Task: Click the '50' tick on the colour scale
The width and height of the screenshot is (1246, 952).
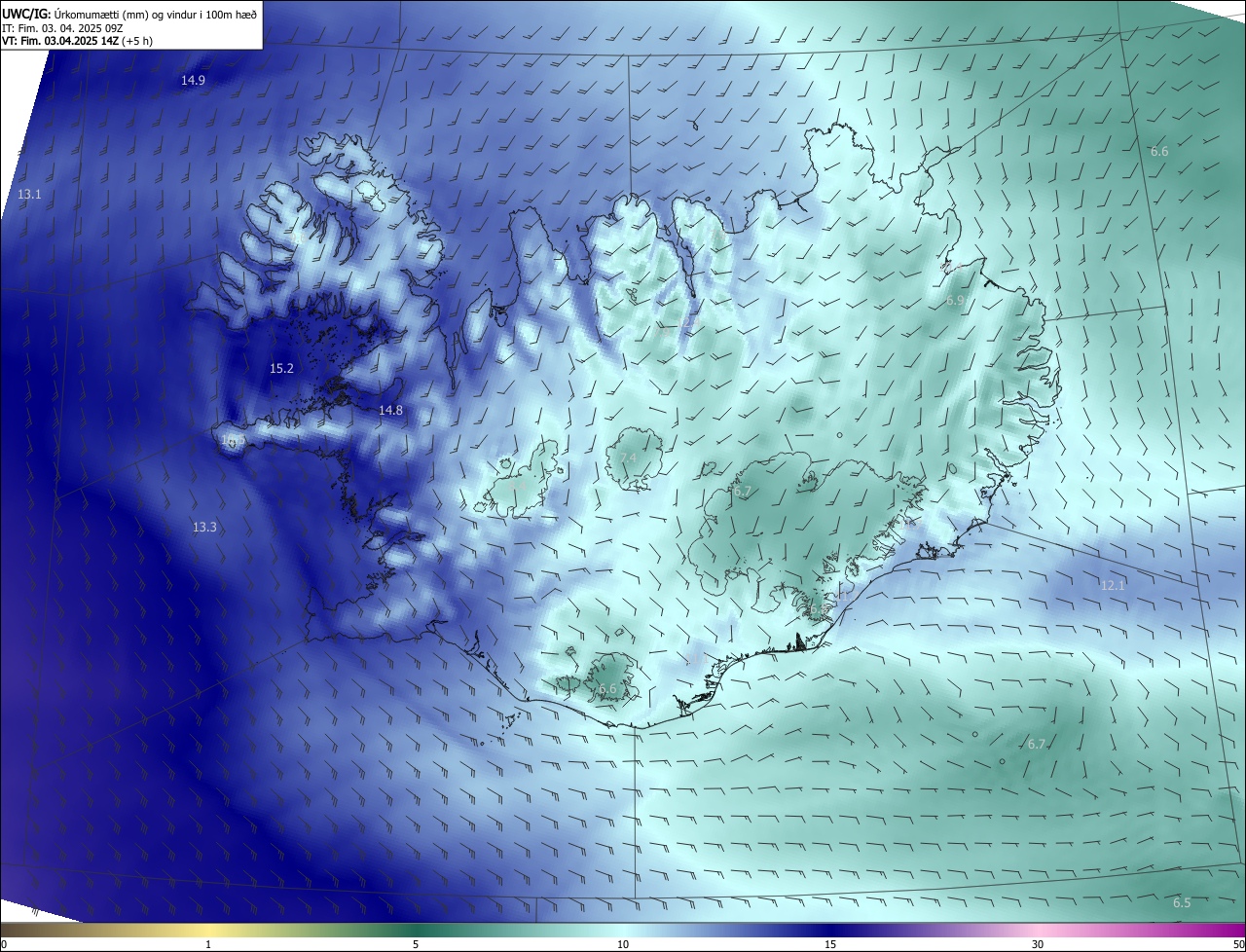Action: (1238, 944)
